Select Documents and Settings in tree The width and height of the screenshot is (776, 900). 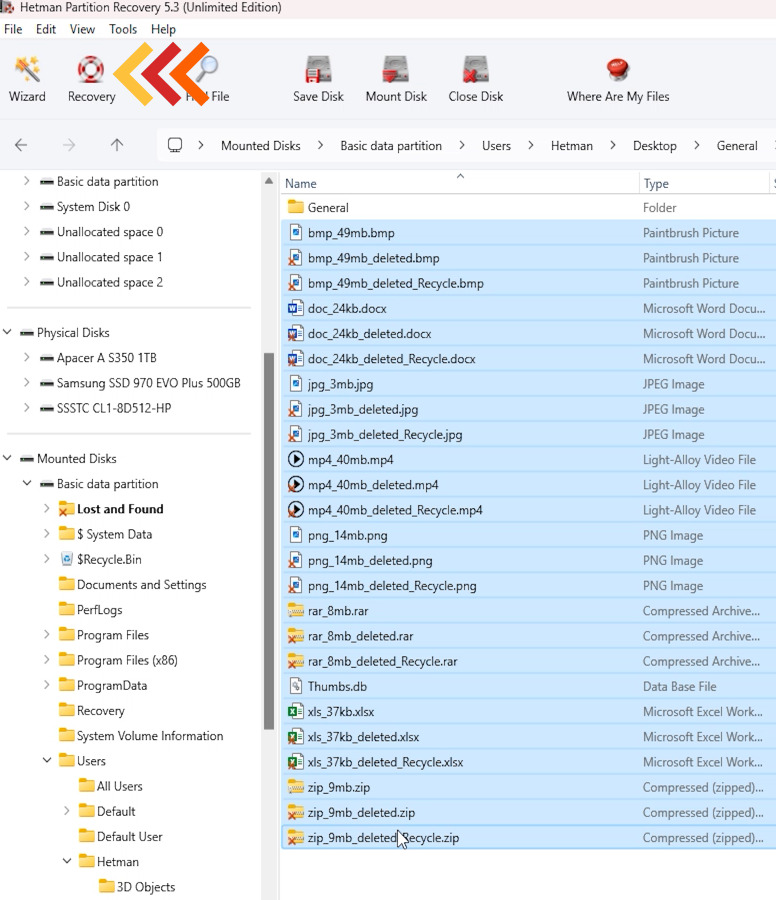141,584
